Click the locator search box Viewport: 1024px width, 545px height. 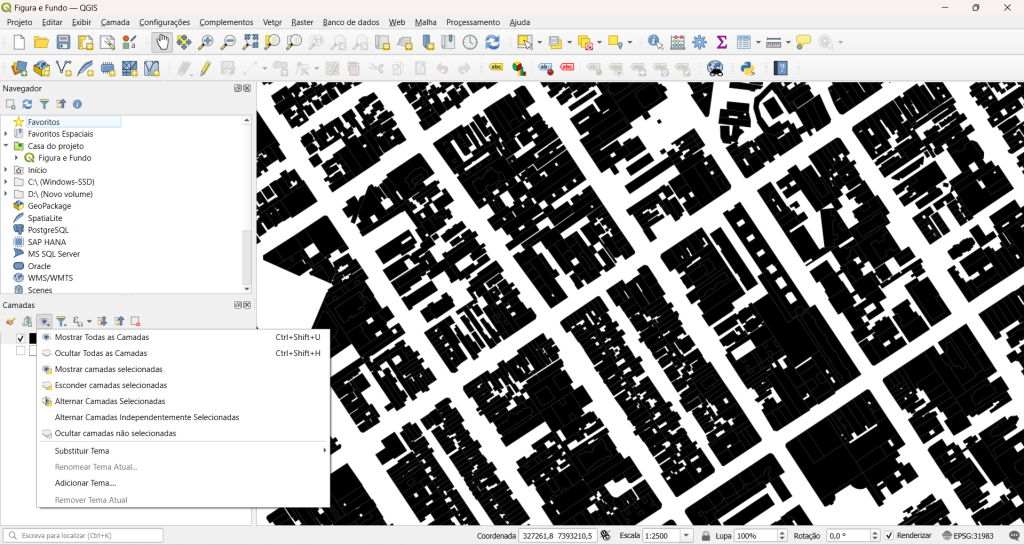83,536
